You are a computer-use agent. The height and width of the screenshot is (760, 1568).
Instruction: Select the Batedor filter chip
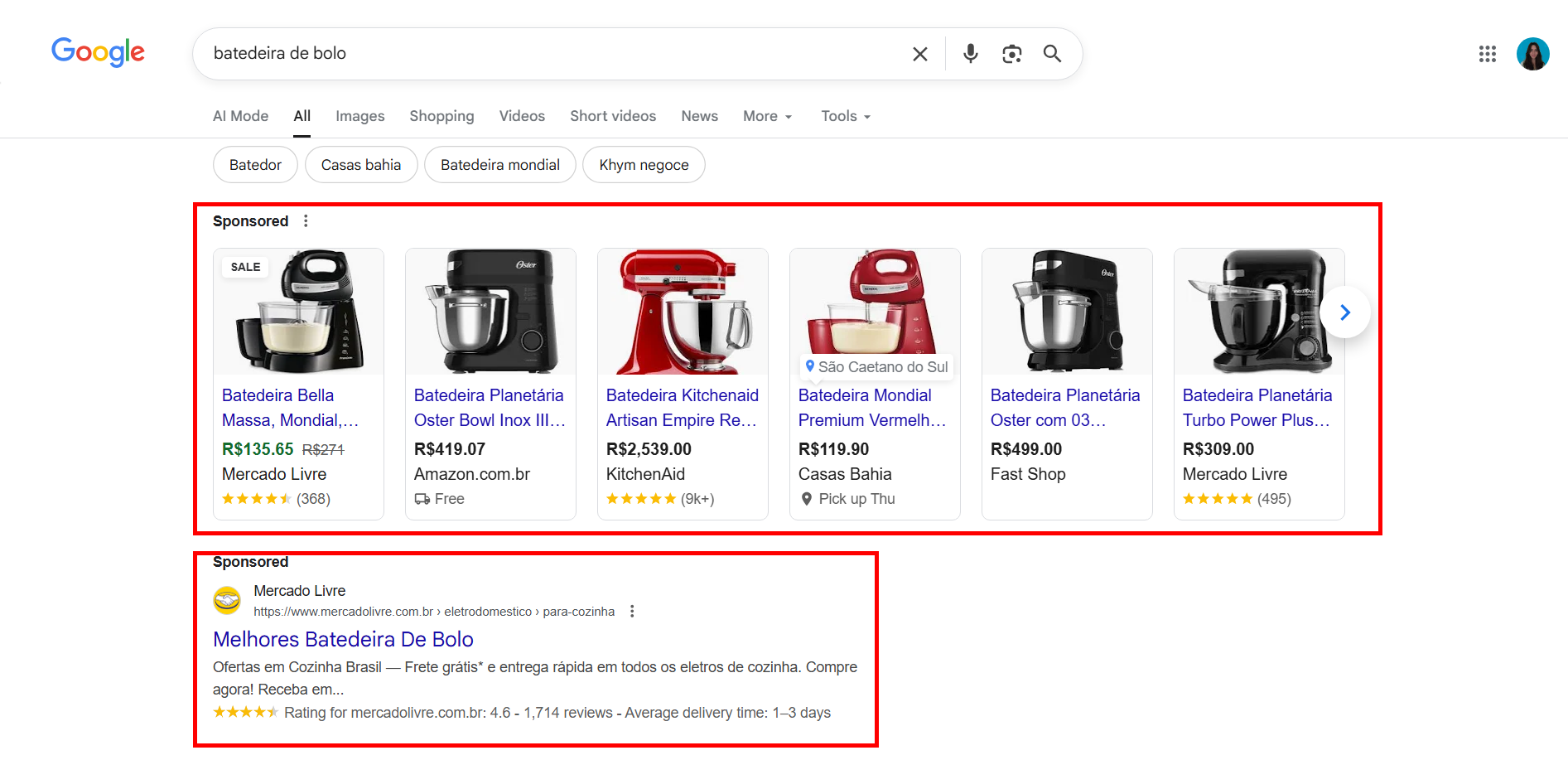[255, 164]
